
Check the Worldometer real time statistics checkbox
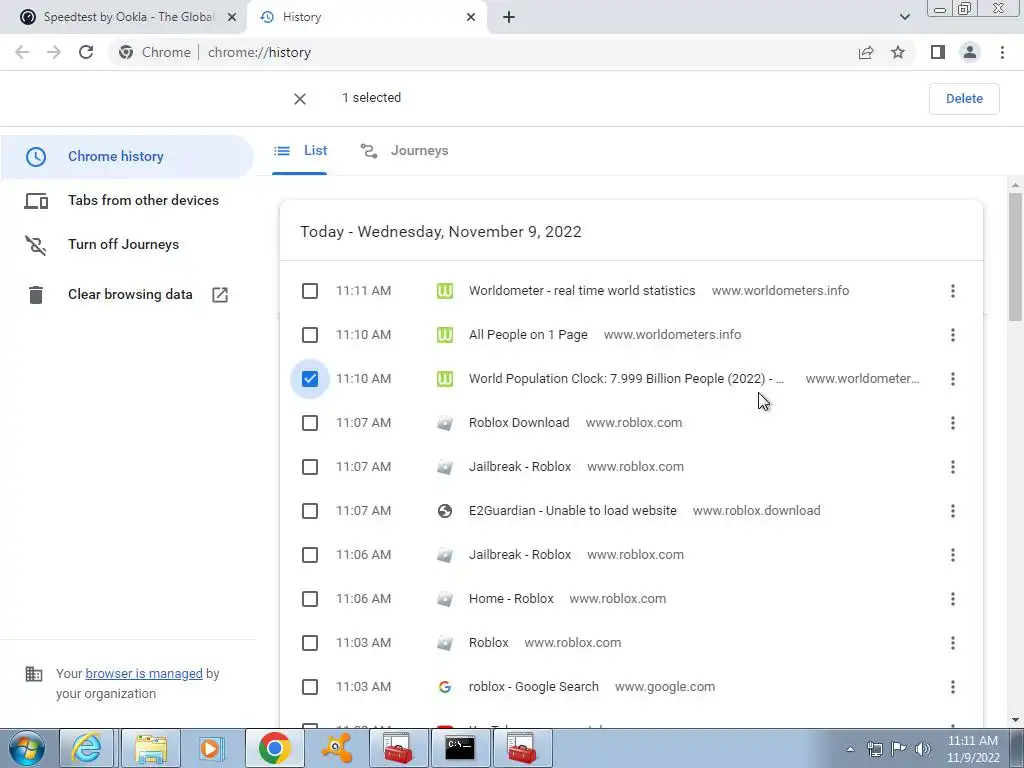(310, 291)
